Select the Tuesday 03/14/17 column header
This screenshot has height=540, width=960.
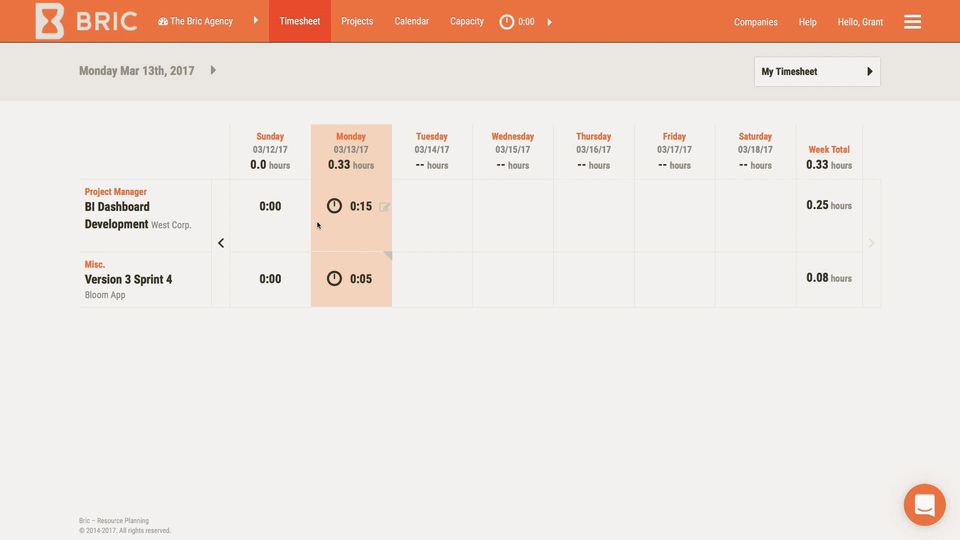tap(432, 151)
